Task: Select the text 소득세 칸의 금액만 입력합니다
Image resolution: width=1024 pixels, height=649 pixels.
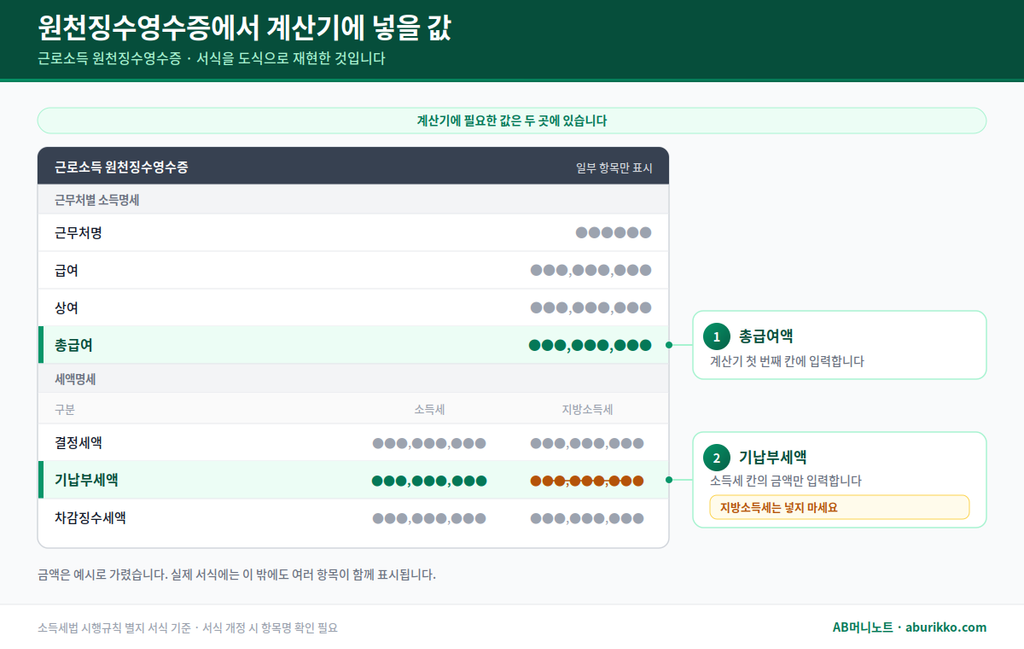Action: [x=786, y=481]
